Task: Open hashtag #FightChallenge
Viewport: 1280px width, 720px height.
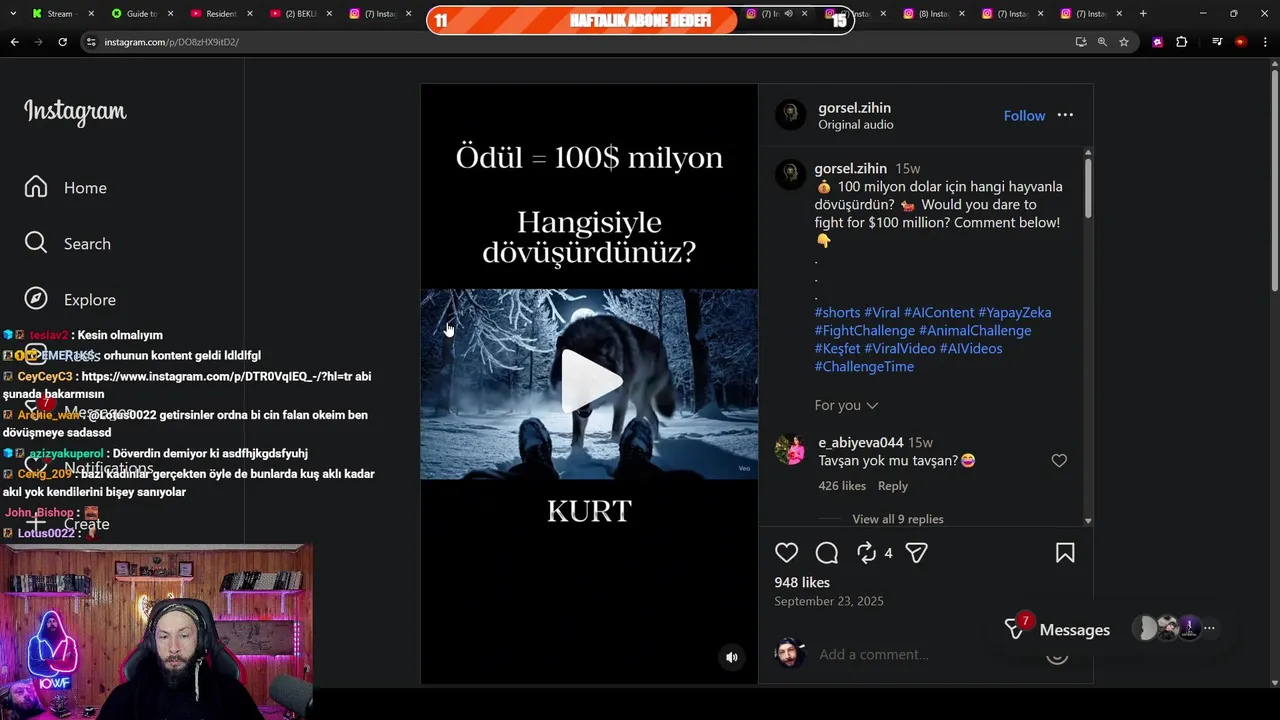Action: (x=865, y=331)
